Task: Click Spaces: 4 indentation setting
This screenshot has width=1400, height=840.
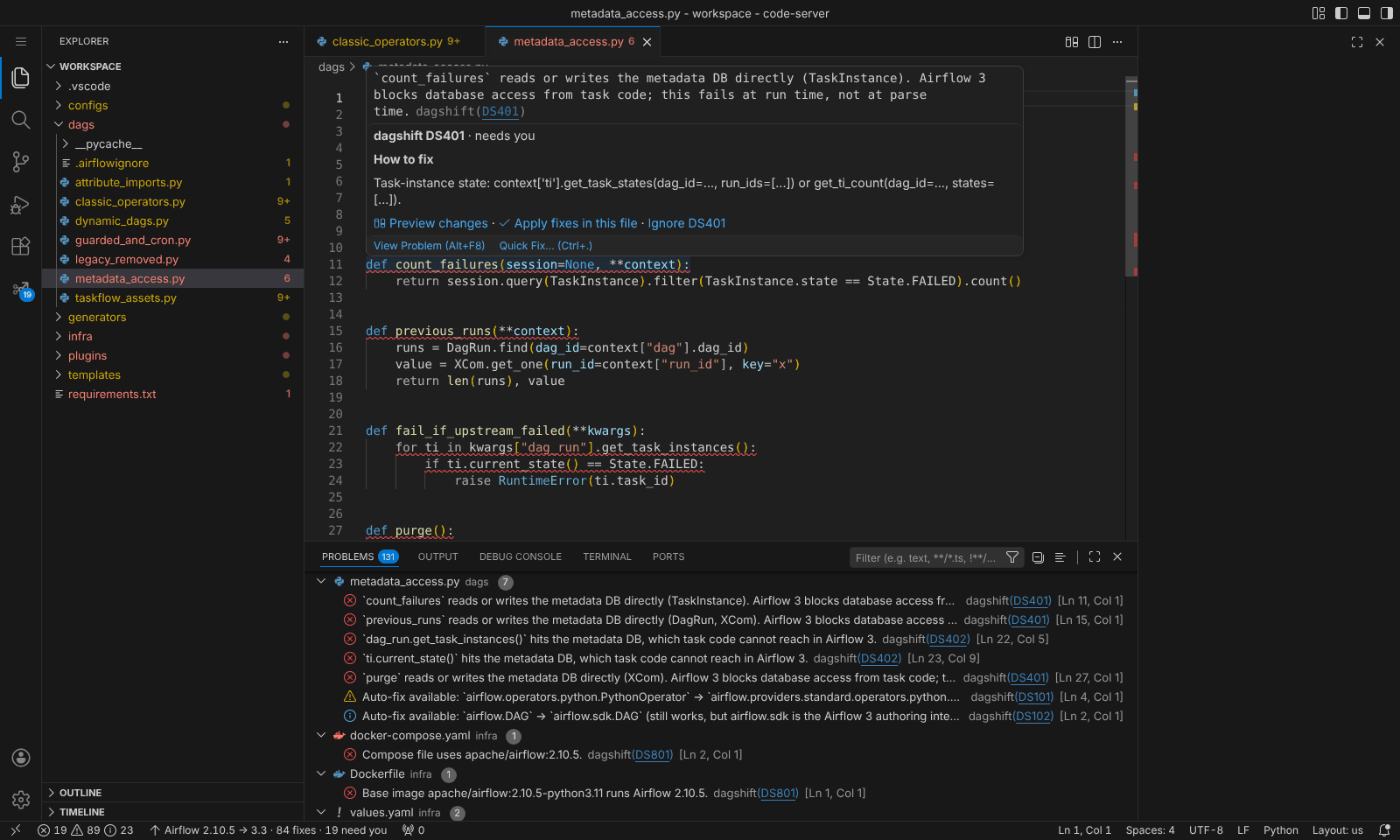Action: point(1150,830)
